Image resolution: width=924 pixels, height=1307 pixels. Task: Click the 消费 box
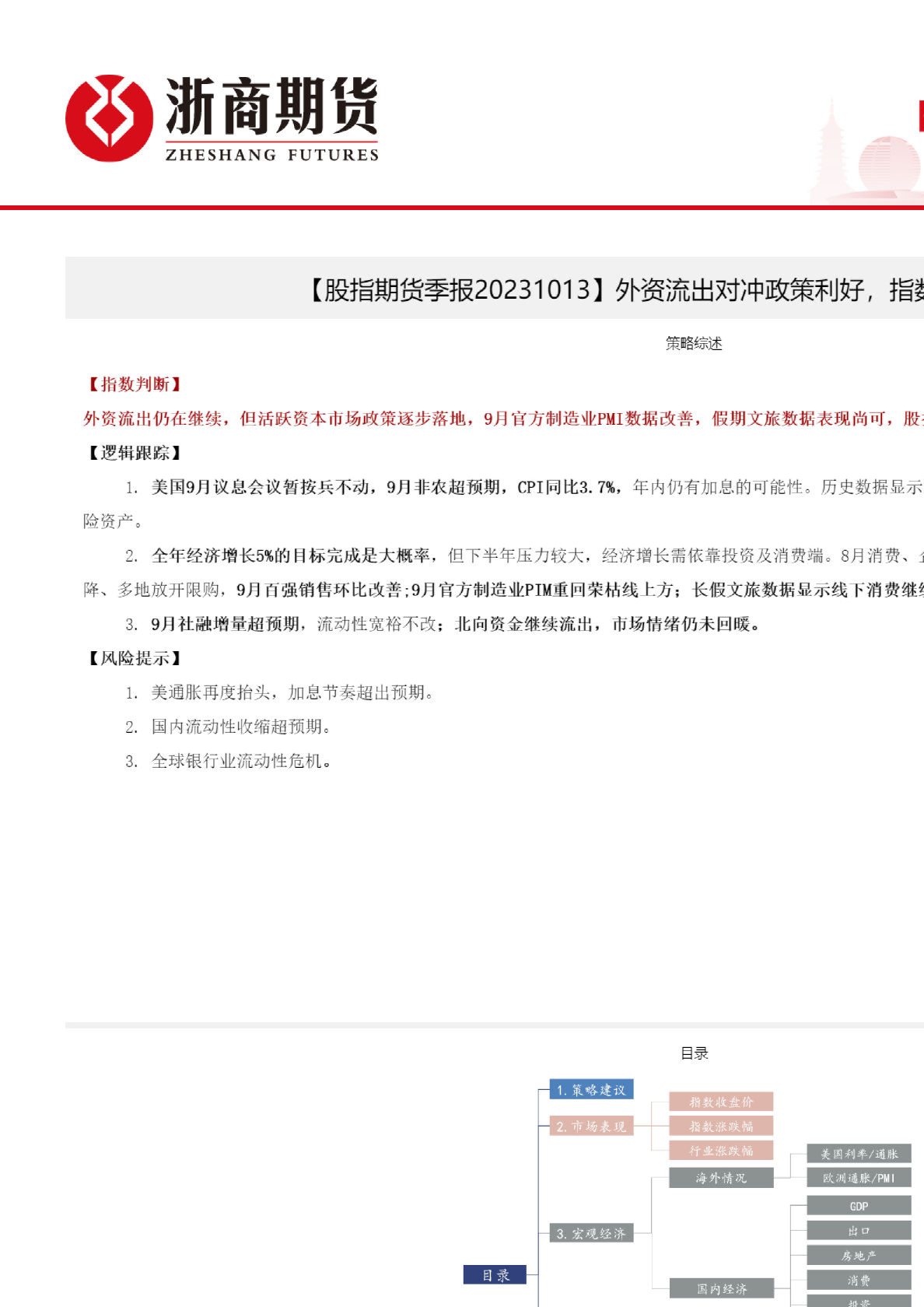coord(859,1280)
